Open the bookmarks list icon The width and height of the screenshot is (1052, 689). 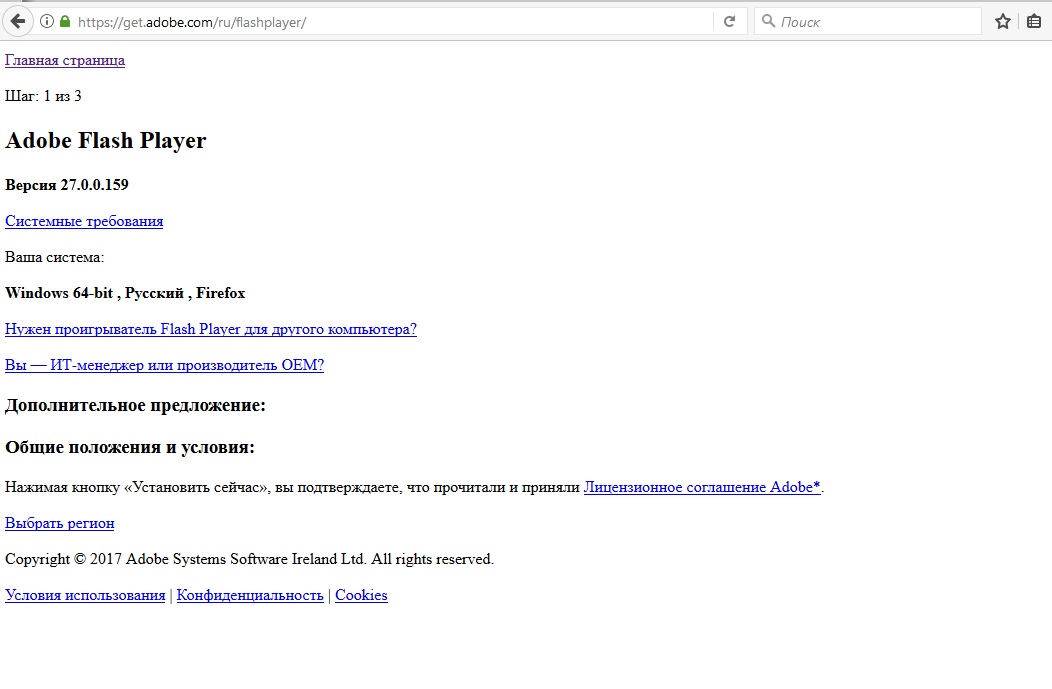point(1034,21)
